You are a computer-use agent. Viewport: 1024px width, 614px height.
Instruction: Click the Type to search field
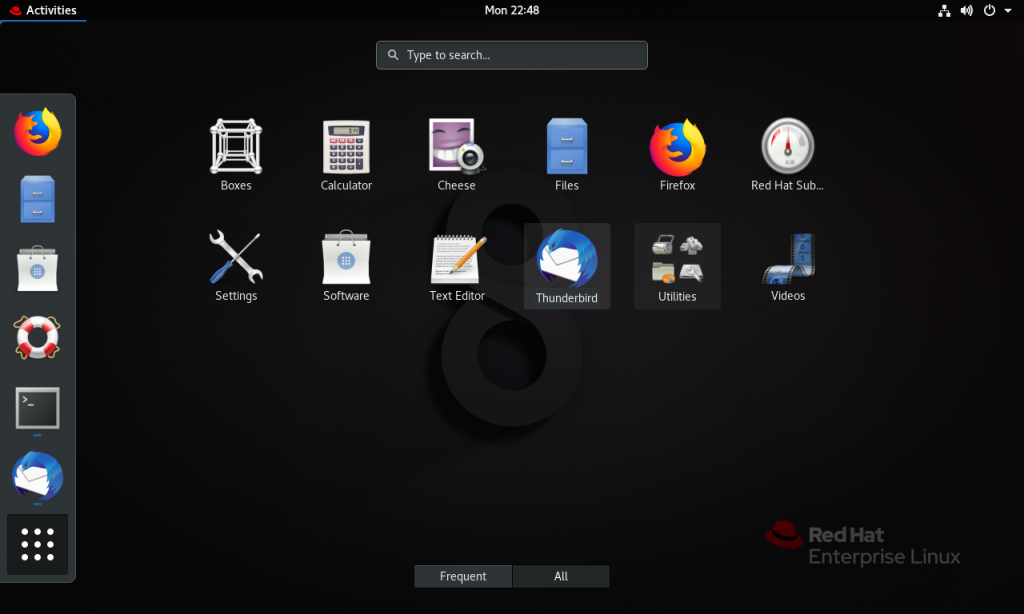click(x=512, y=55)
